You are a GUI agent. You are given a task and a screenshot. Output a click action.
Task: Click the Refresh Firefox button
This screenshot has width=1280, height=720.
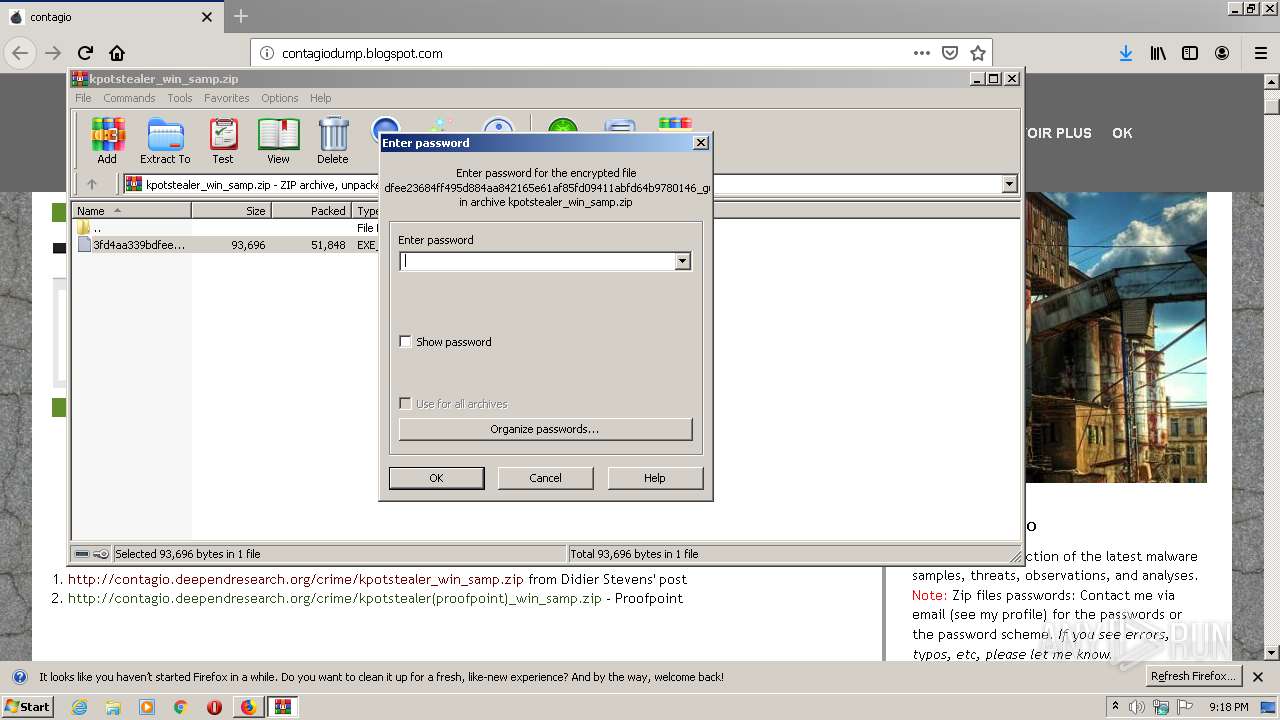point(1193,676)
